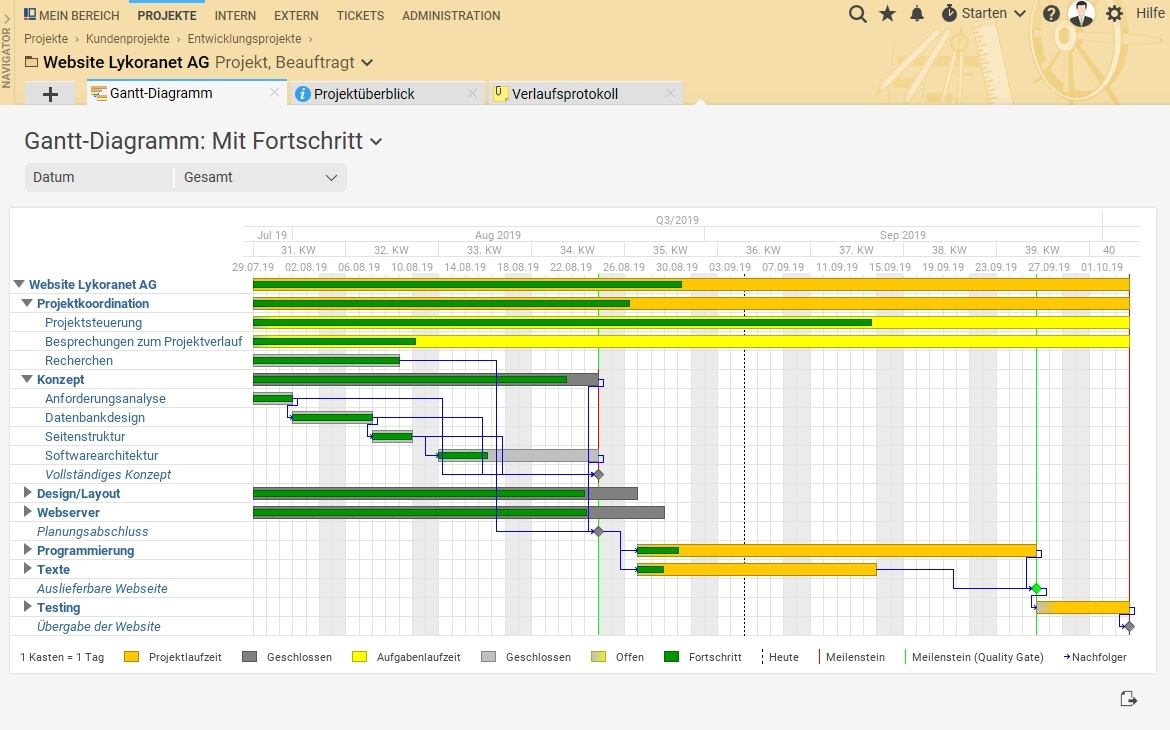Add a new tab with plus button

coord(51,94)
